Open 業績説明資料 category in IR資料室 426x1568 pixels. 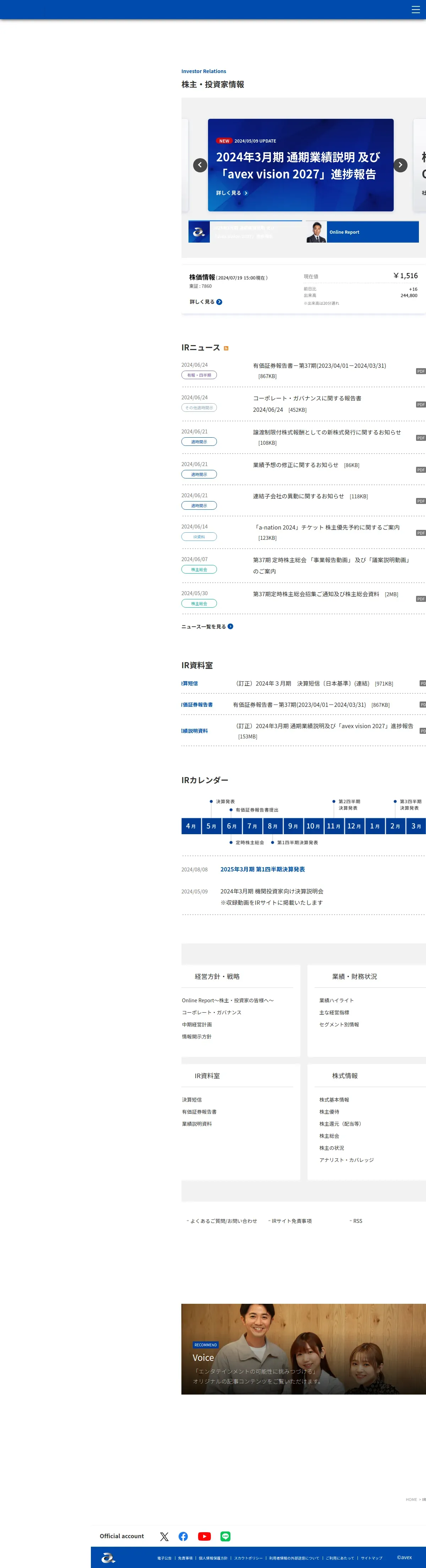click(x=195, y=731)
